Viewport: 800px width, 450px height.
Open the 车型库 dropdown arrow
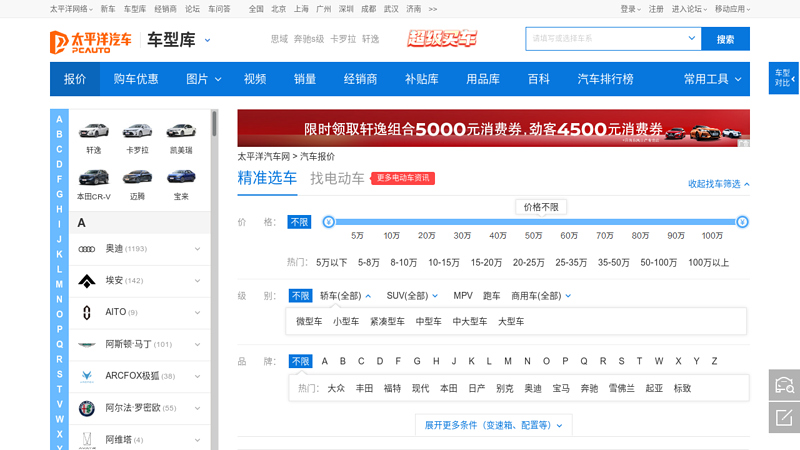pos(207,40)
